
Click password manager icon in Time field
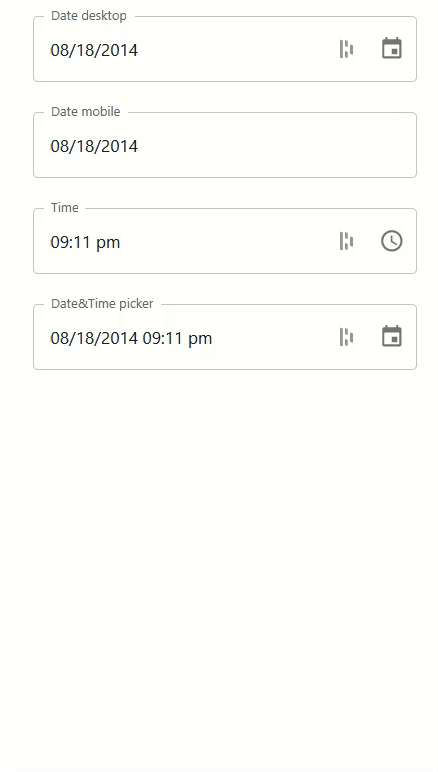click(x=346, y=241)
